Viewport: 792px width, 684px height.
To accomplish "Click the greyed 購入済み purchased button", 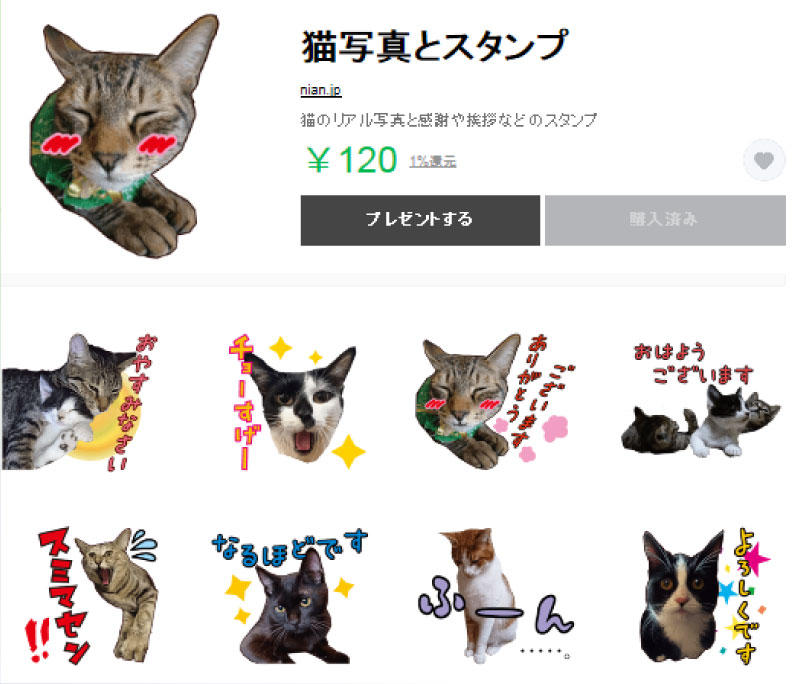I will pyautogui.click(x=665, y=220).
